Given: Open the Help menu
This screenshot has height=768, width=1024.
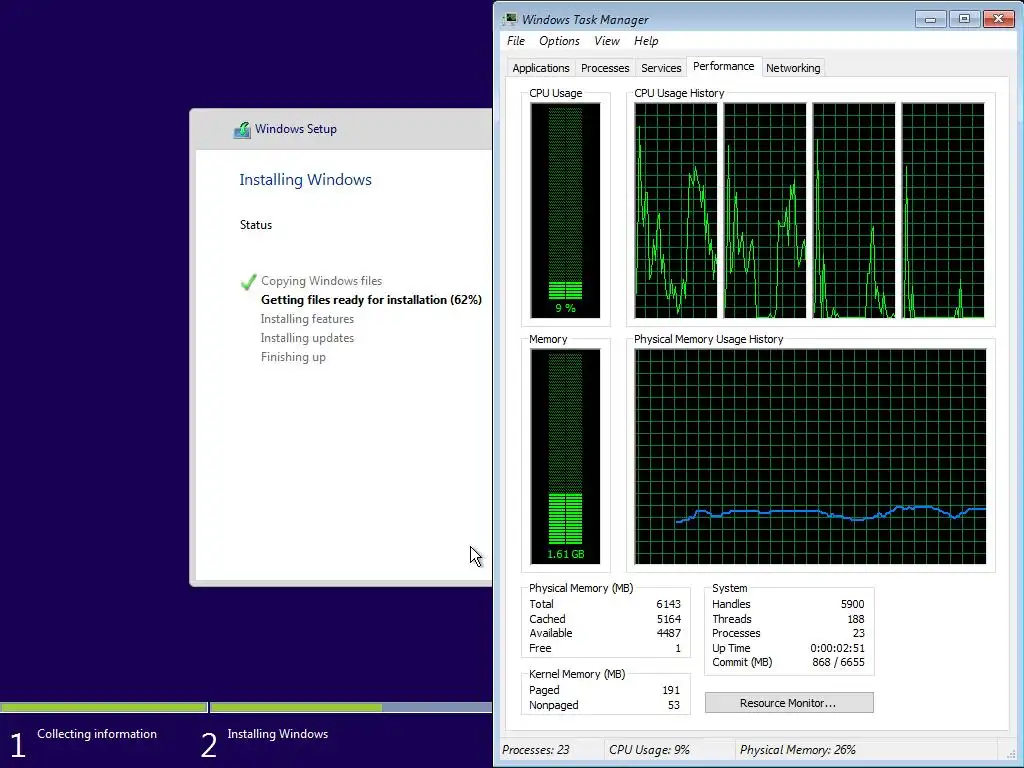Looking at the screenshot, I should [646, 40].
